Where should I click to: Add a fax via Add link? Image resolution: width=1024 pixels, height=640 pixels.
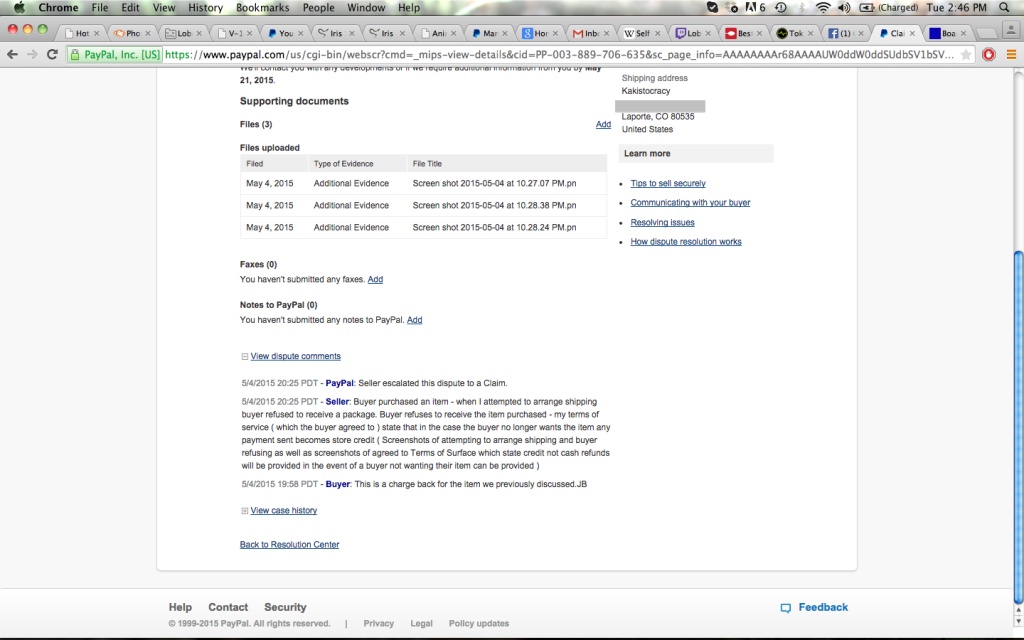pyautogui.click(x=375, y=280)
